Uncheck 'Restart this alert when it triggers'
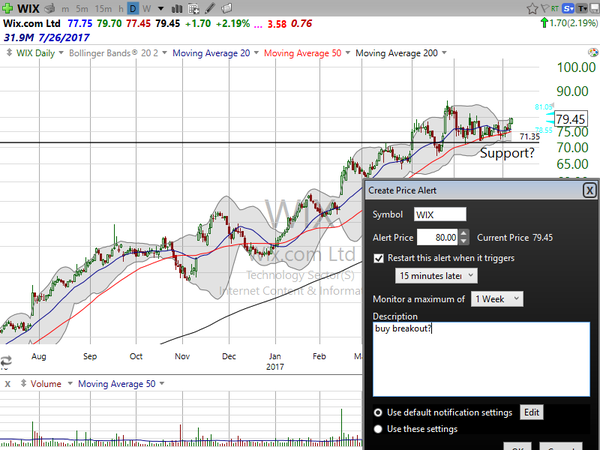 [378, 258]
